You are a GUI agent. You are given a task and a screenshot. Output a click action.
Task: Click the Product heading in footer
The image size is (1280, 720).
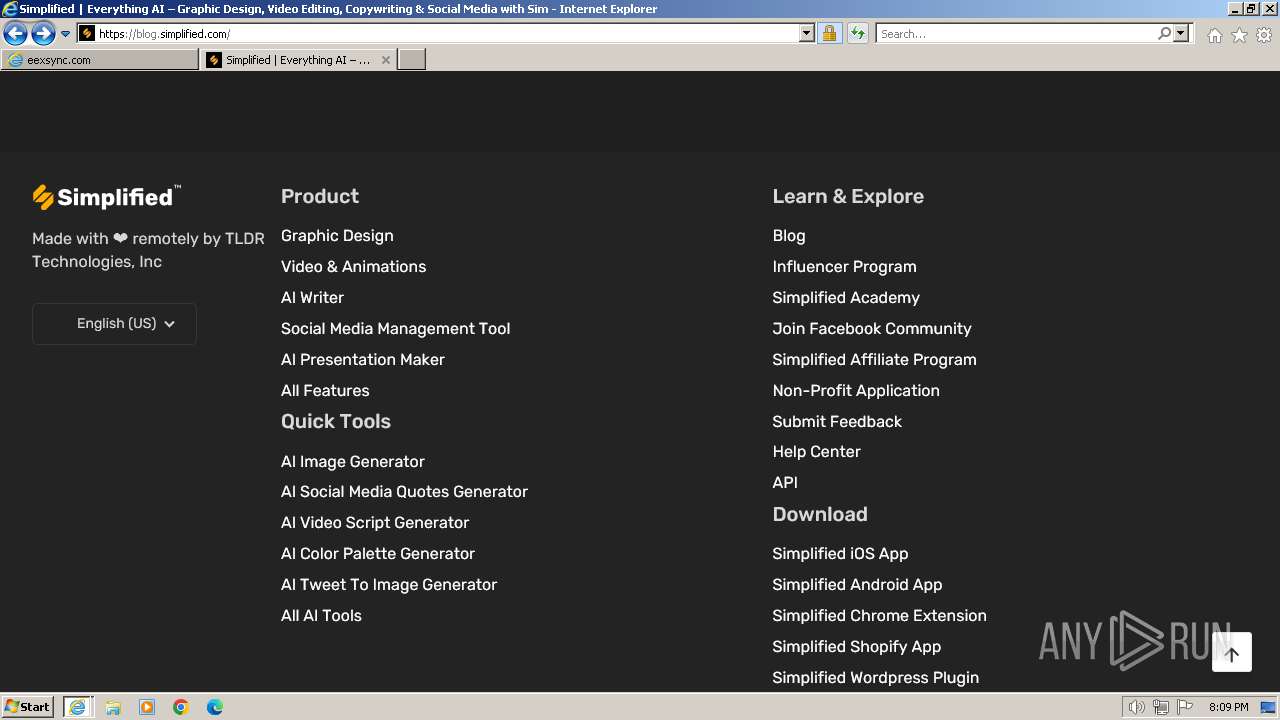pyautogui.click(x=320, y=197)
